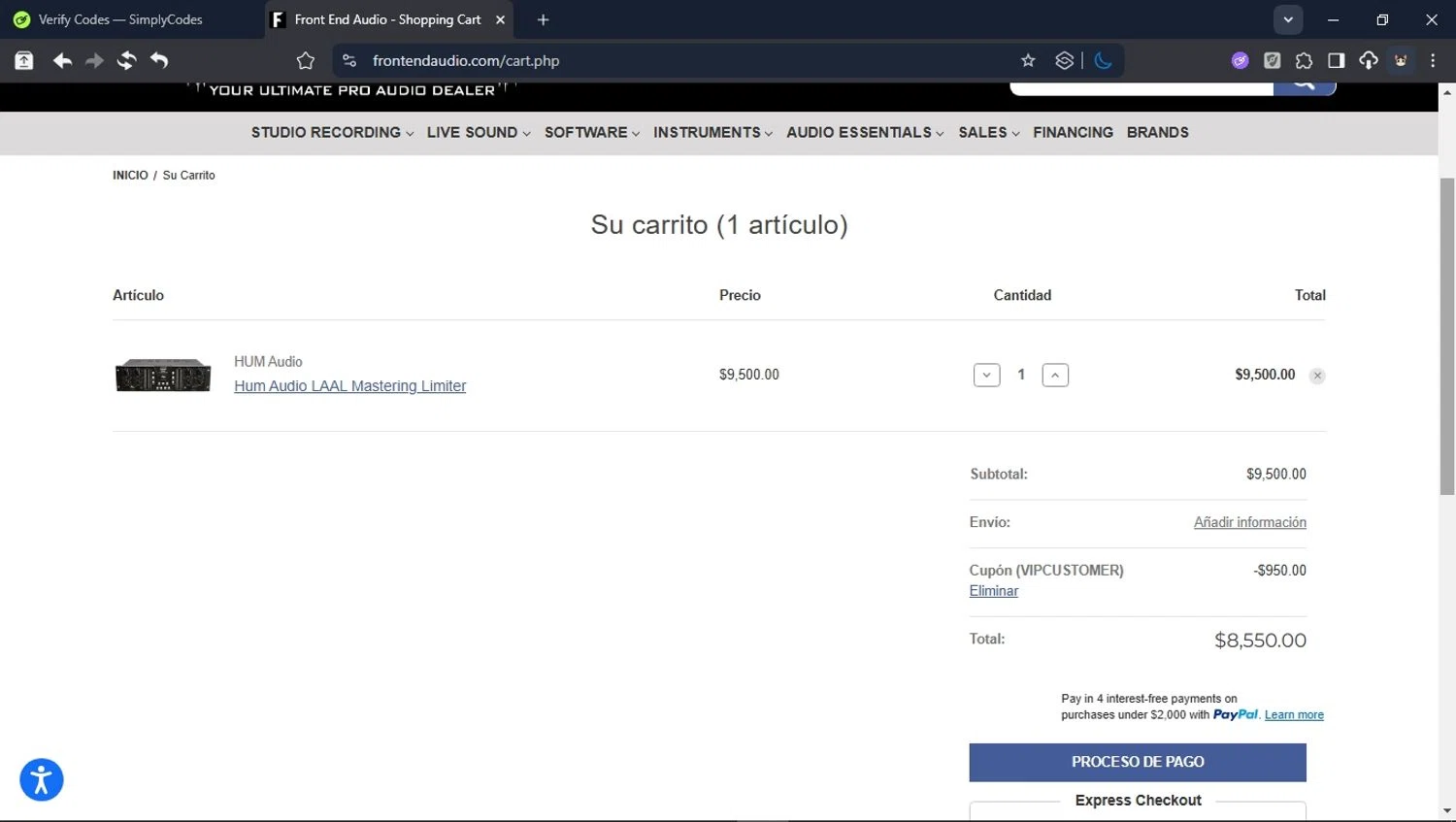
Task: Click PROCESO DE PAGO button
Action: coord(1138,762)
